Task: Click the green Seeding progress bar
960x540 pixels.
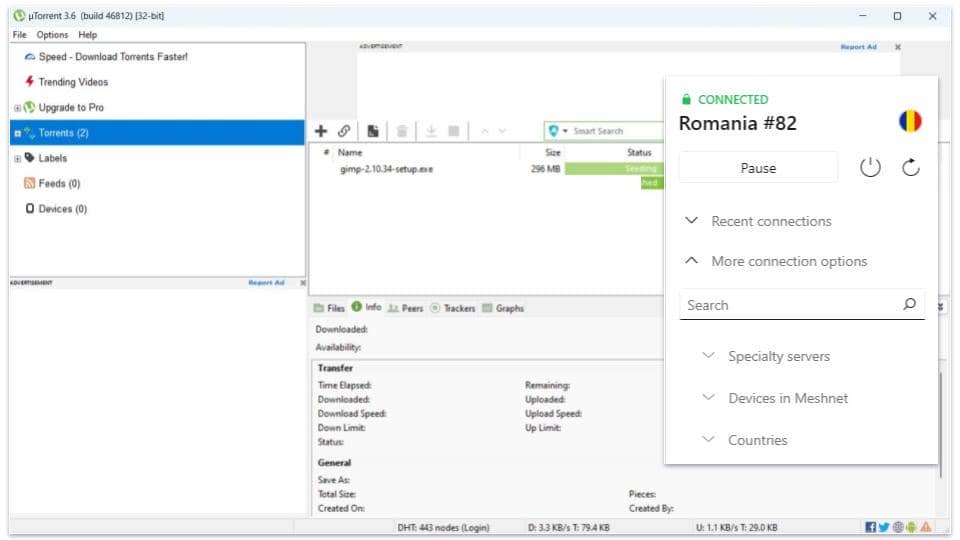Action: tap(614, 168)
